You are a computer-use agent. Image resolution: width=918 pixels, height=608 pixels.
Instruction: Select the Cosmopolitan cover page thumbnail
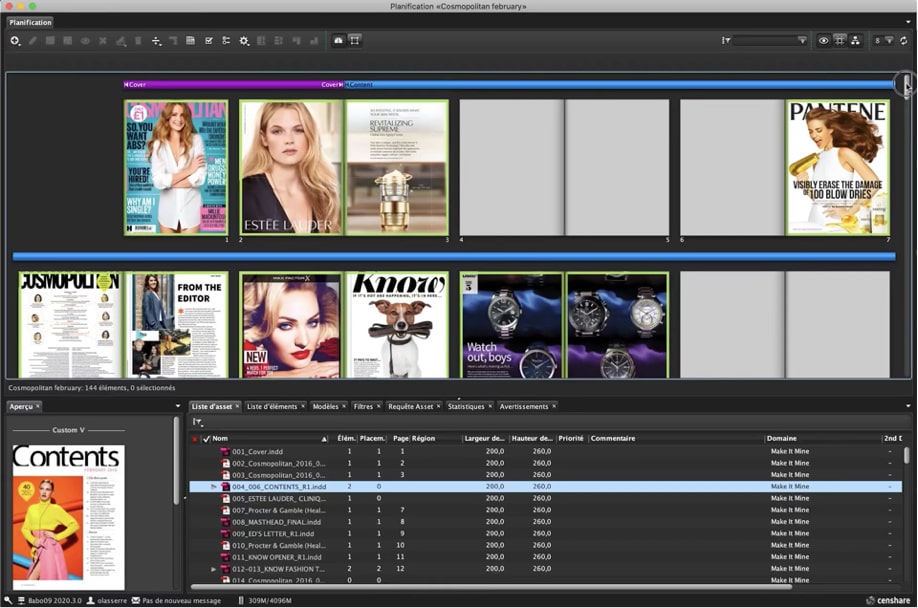[x=176, y=167]
